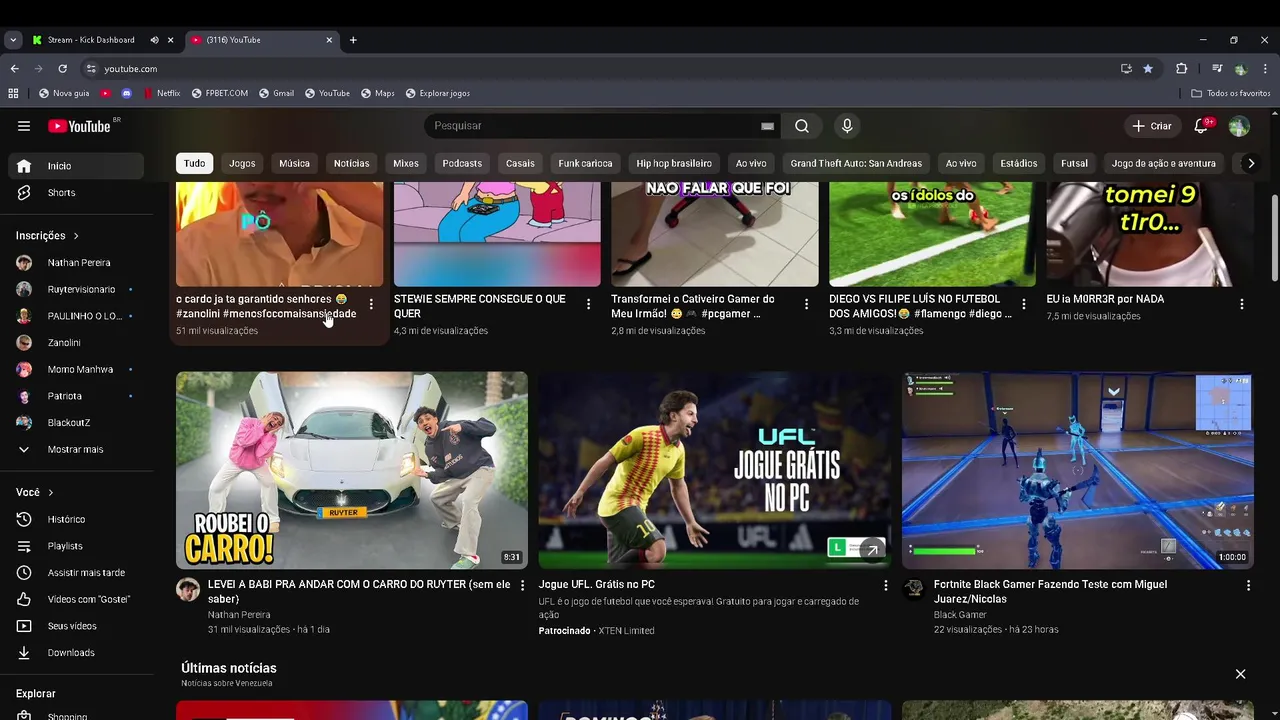The height and width of the screenshot is (720, 1280).
Task: Open FPBET.COM bookmark
Action: click(219, 93)
